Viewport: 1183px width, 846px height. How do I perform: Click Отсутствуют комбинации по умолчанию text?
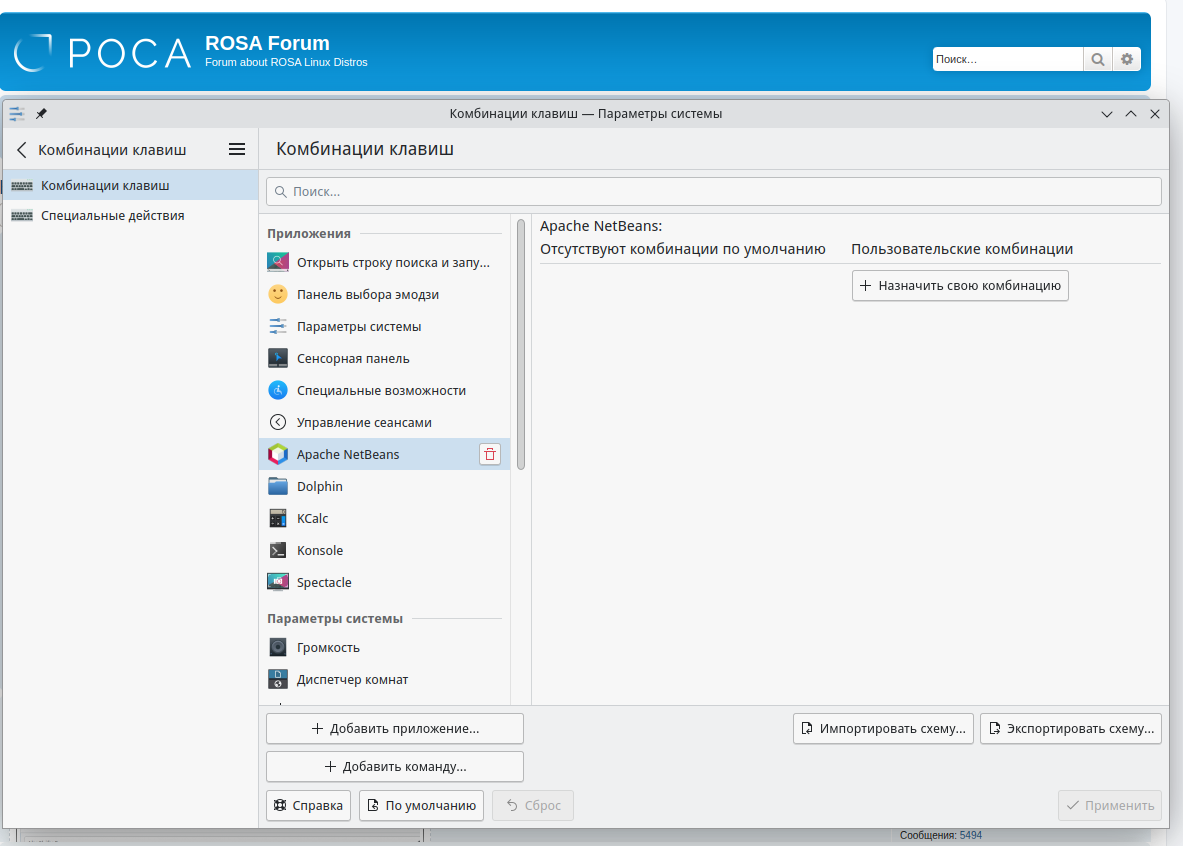click(x=683, y=249)
